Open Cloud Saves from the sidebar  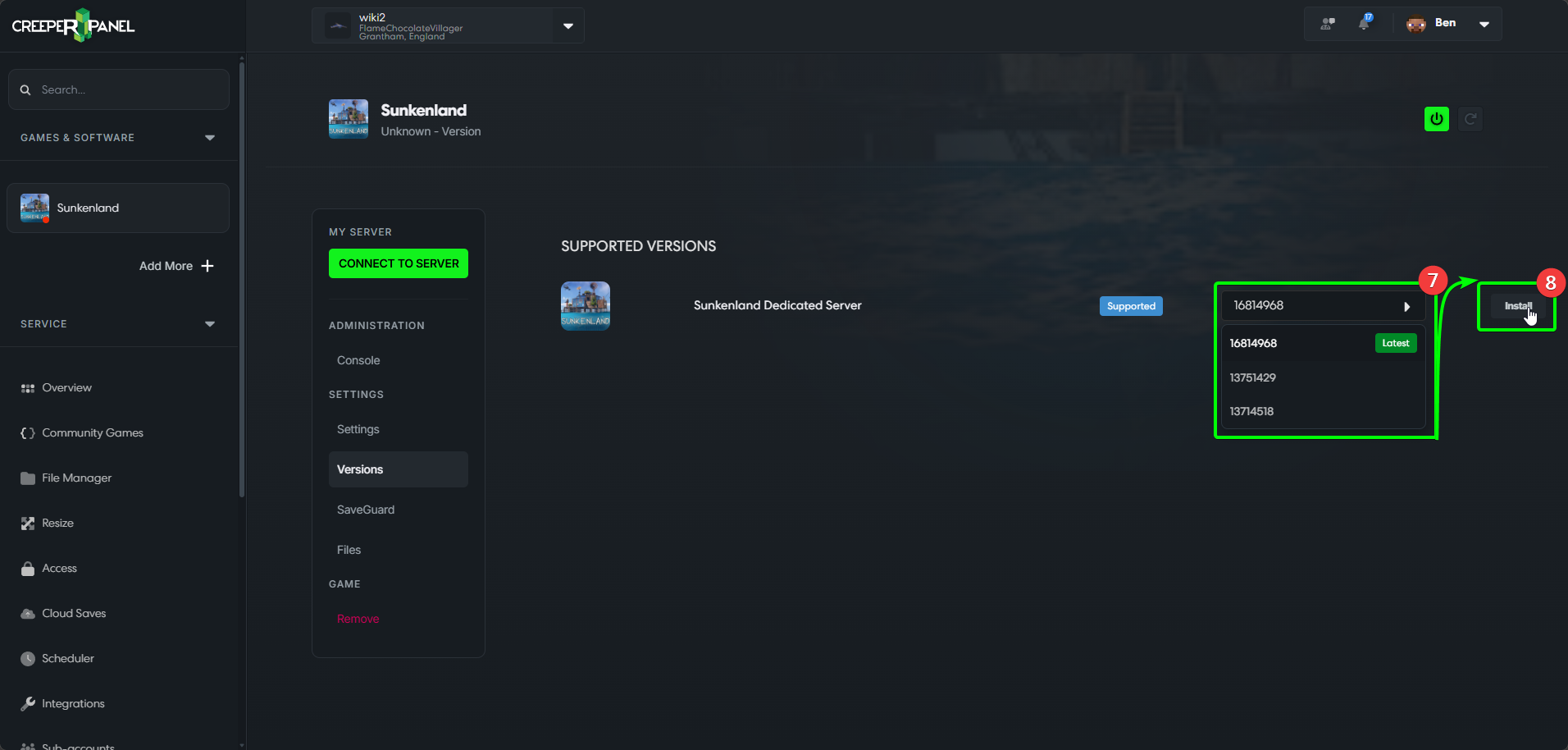pos(27,613)
